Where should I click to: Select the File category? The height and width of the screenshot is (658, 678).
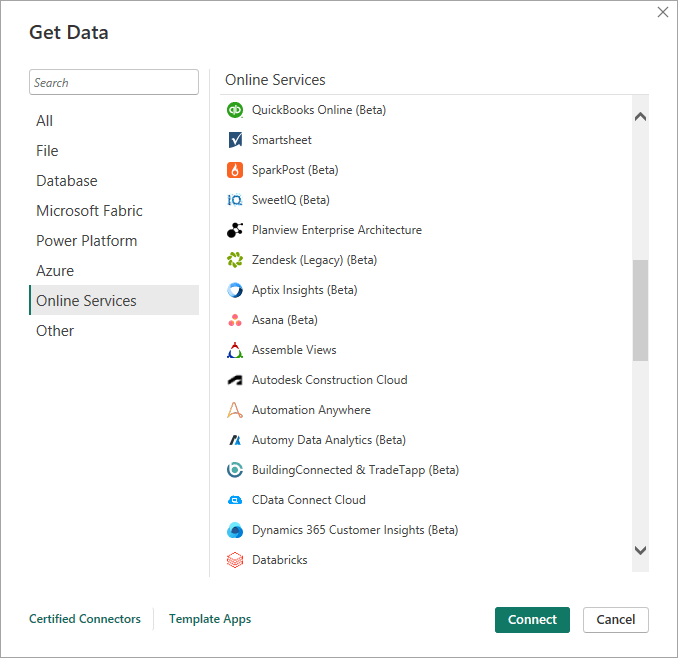tap(114, 150)
